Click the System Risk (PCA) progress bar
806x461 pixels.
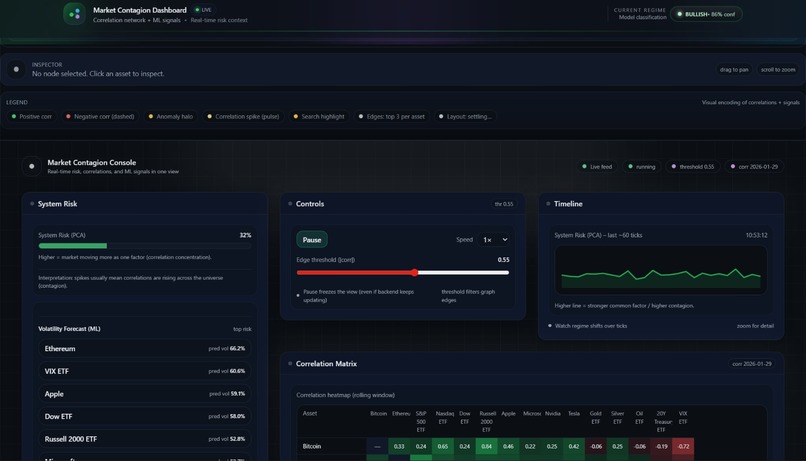pyautogui.click(x=145, y=246)
